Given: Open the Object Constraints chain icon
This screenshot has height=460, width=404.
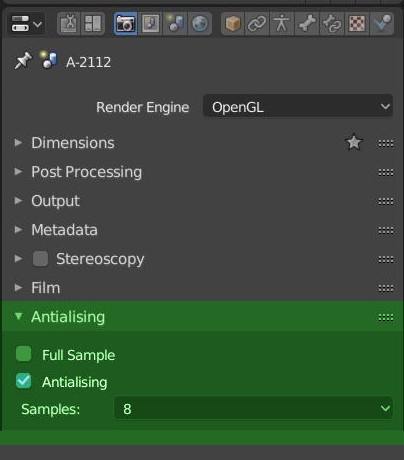Looking at the screenshot, I should [x=257, y=23].
